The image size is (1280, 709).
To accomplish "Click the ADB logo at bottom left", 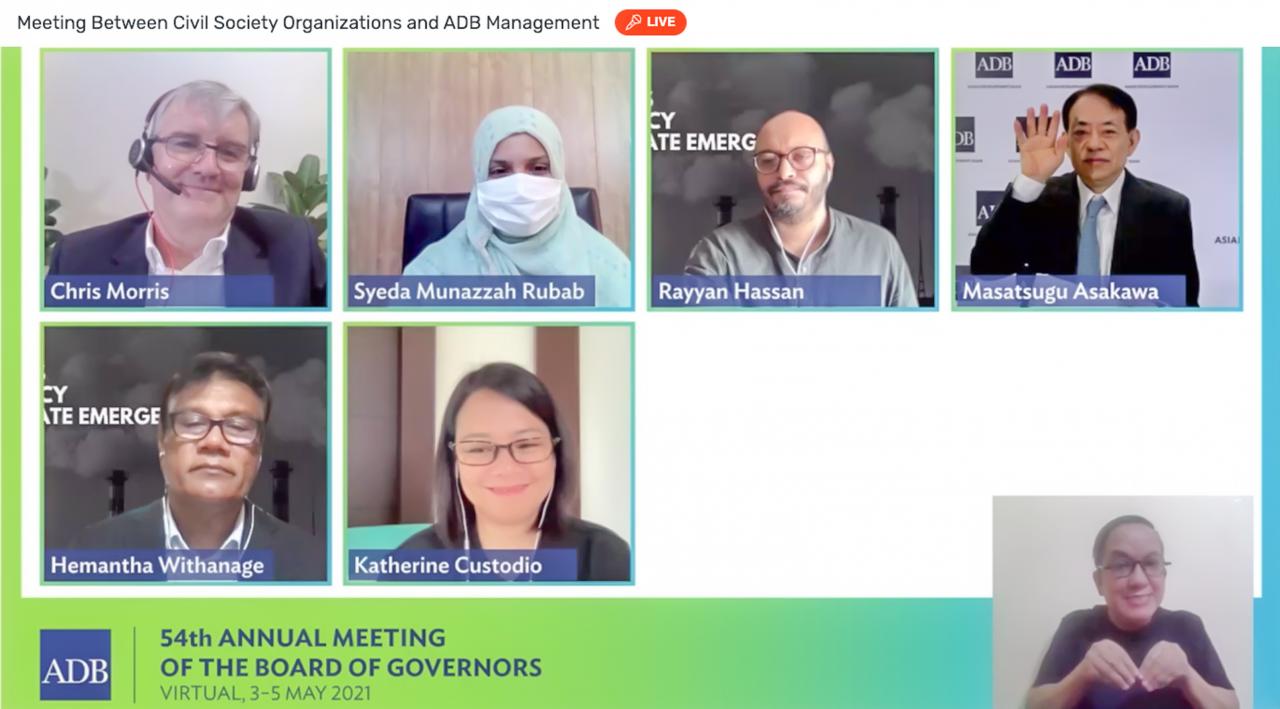I will [75, 665].
